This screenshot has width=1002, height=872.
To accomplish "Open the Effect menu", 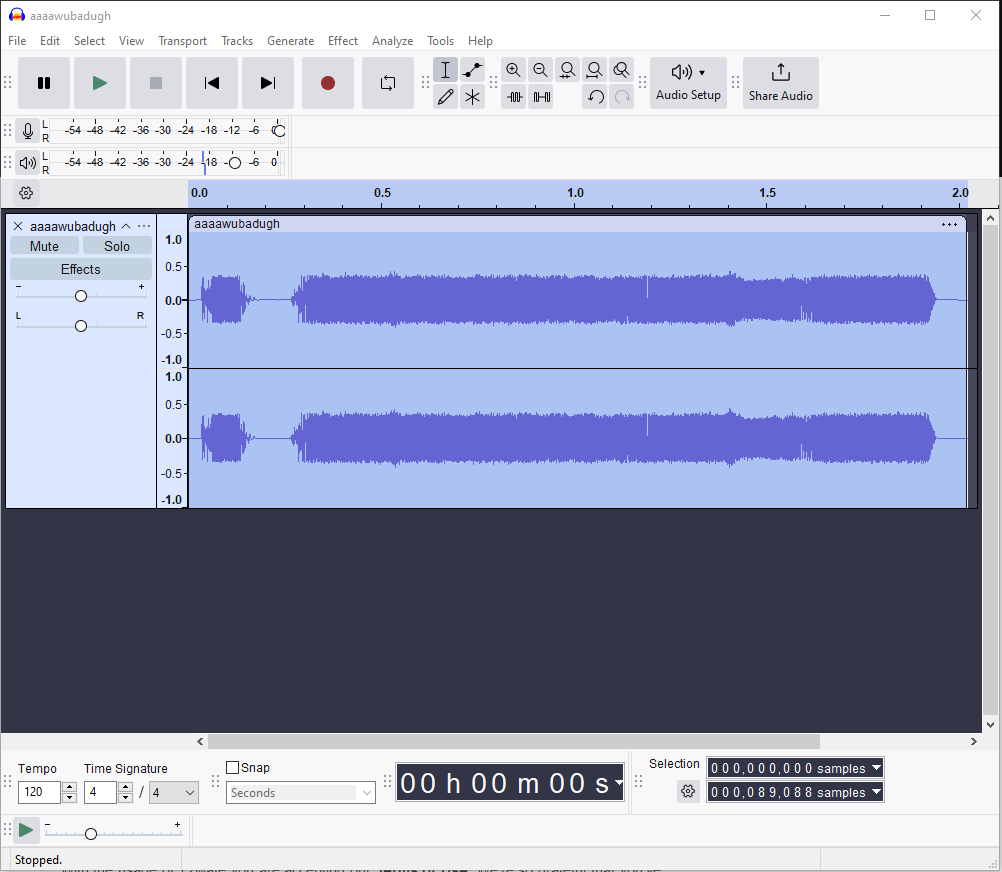I will (x=342, y=41).
